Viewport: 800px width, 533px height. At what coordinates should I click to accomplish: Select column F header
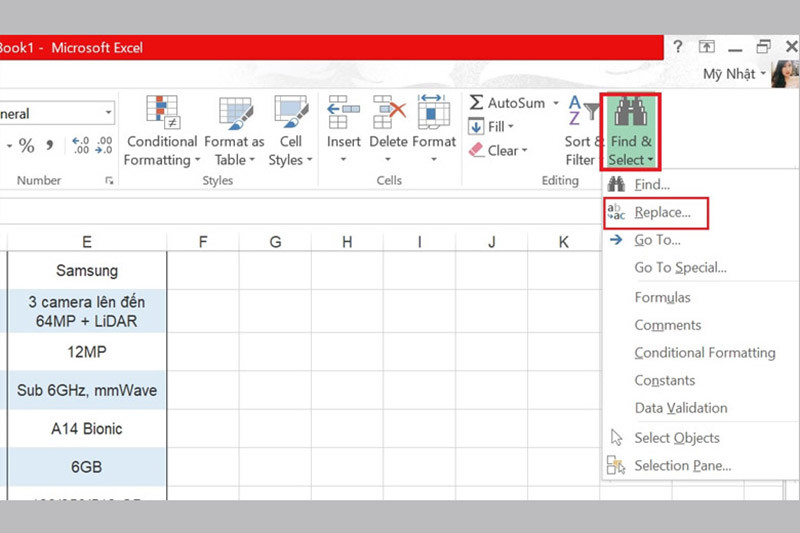[203, 242]
